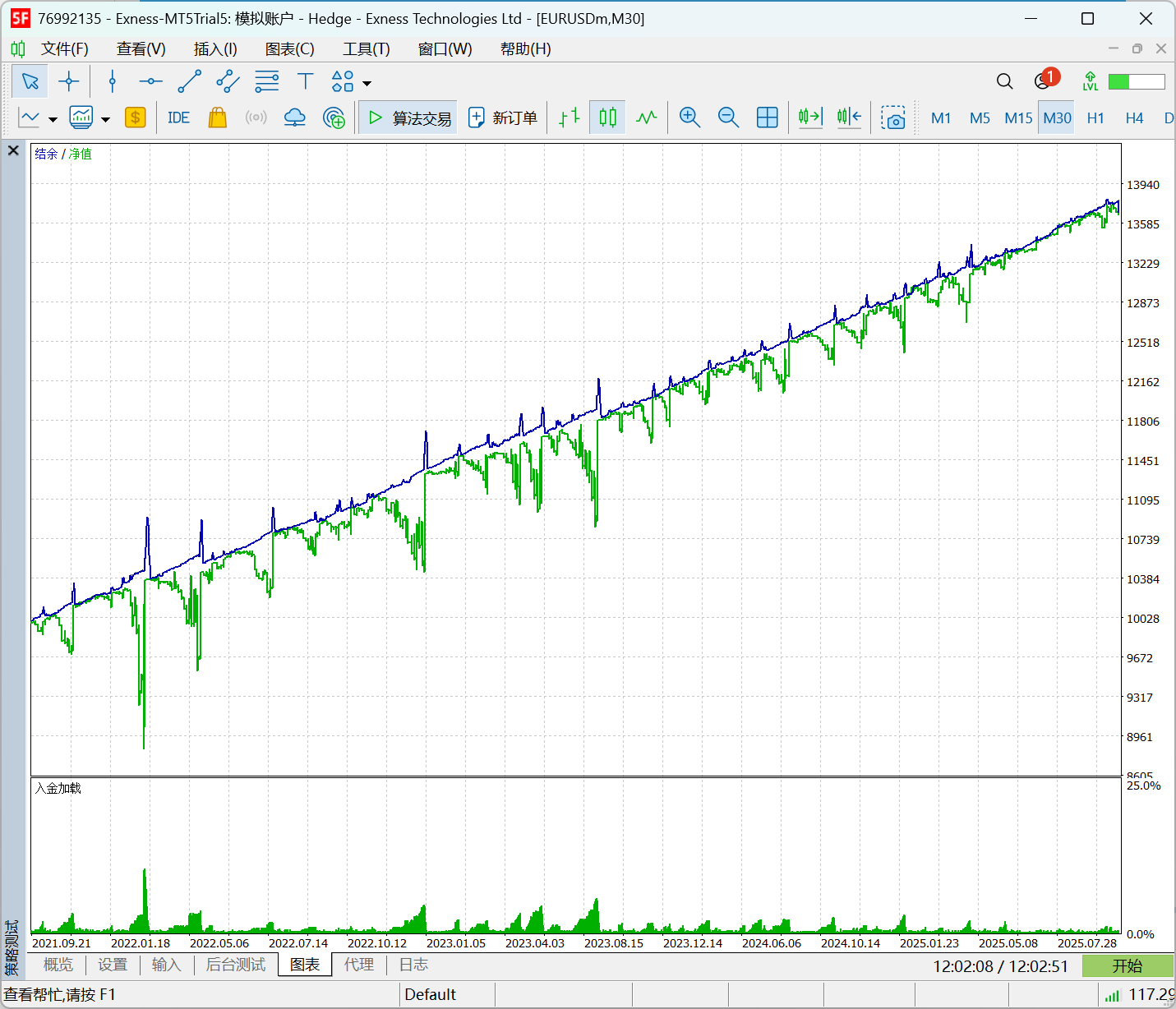Open the 图表(C) menu
This screenshot has width=1176, height=1009.
tap(289, 49)
